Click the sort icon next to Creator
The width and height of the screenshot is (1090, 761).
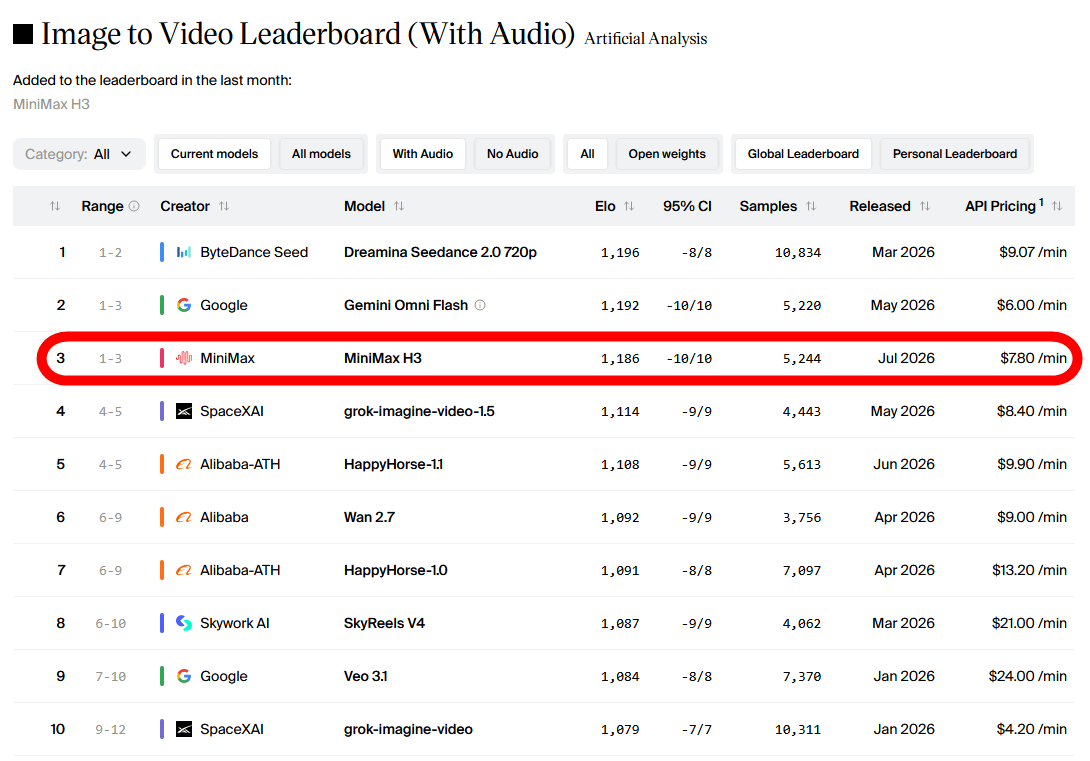[x=224, y=206]
